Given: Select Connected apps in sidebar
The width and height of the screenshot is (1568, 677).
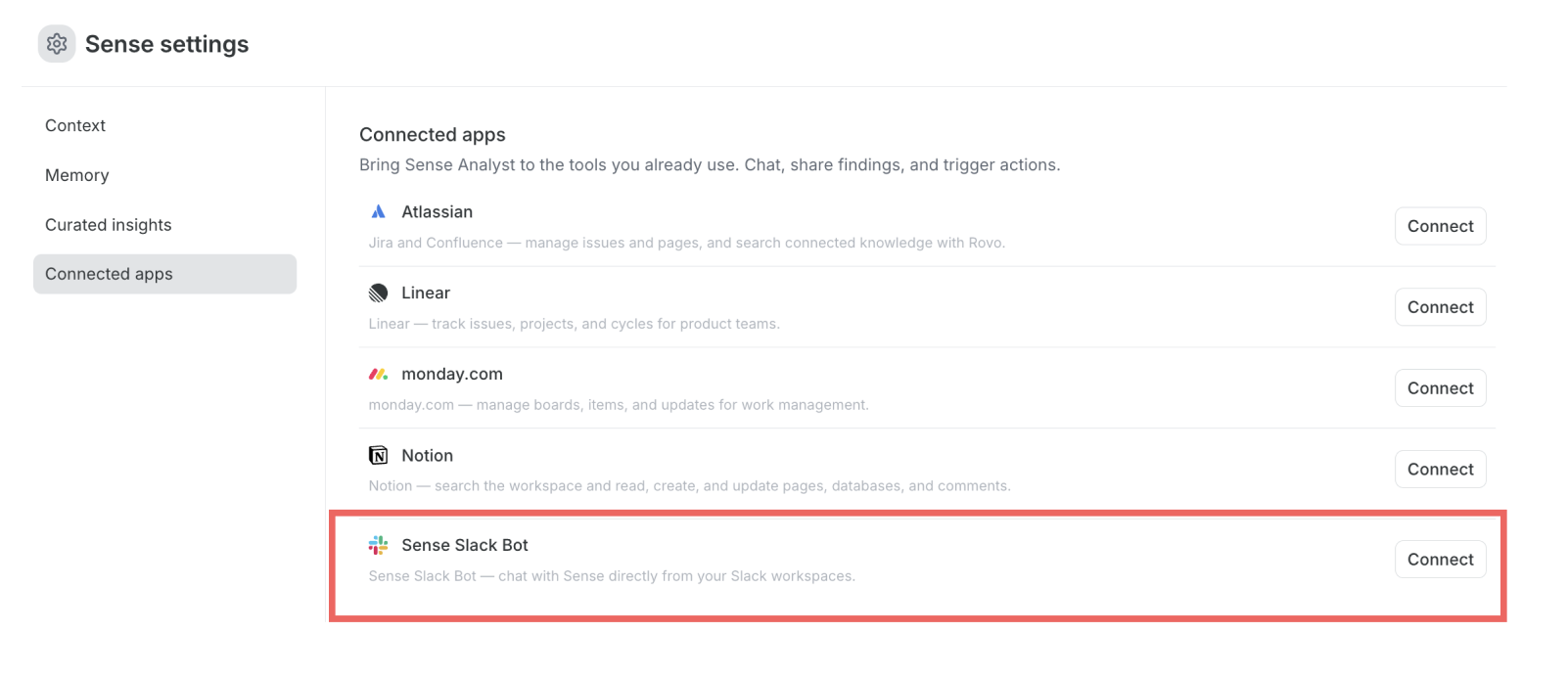Looking at the screenshot, I should [164, 274].
